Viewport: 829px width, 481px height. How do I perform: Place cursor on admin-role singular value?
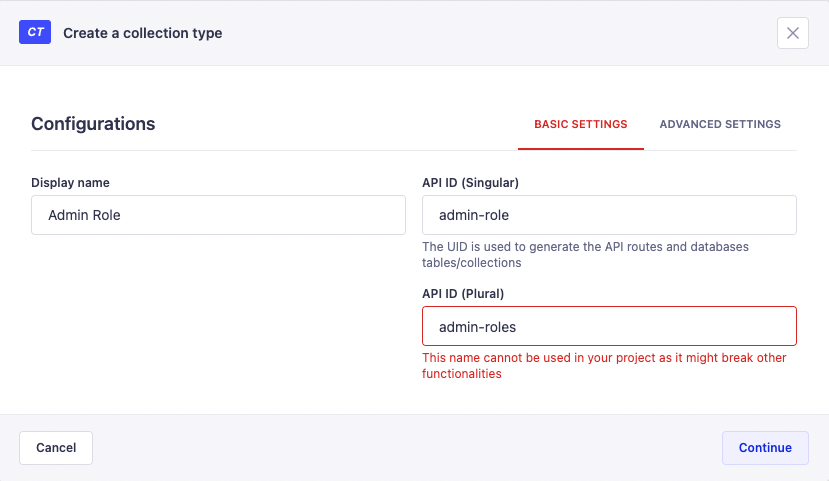click(x=474, y=215)
